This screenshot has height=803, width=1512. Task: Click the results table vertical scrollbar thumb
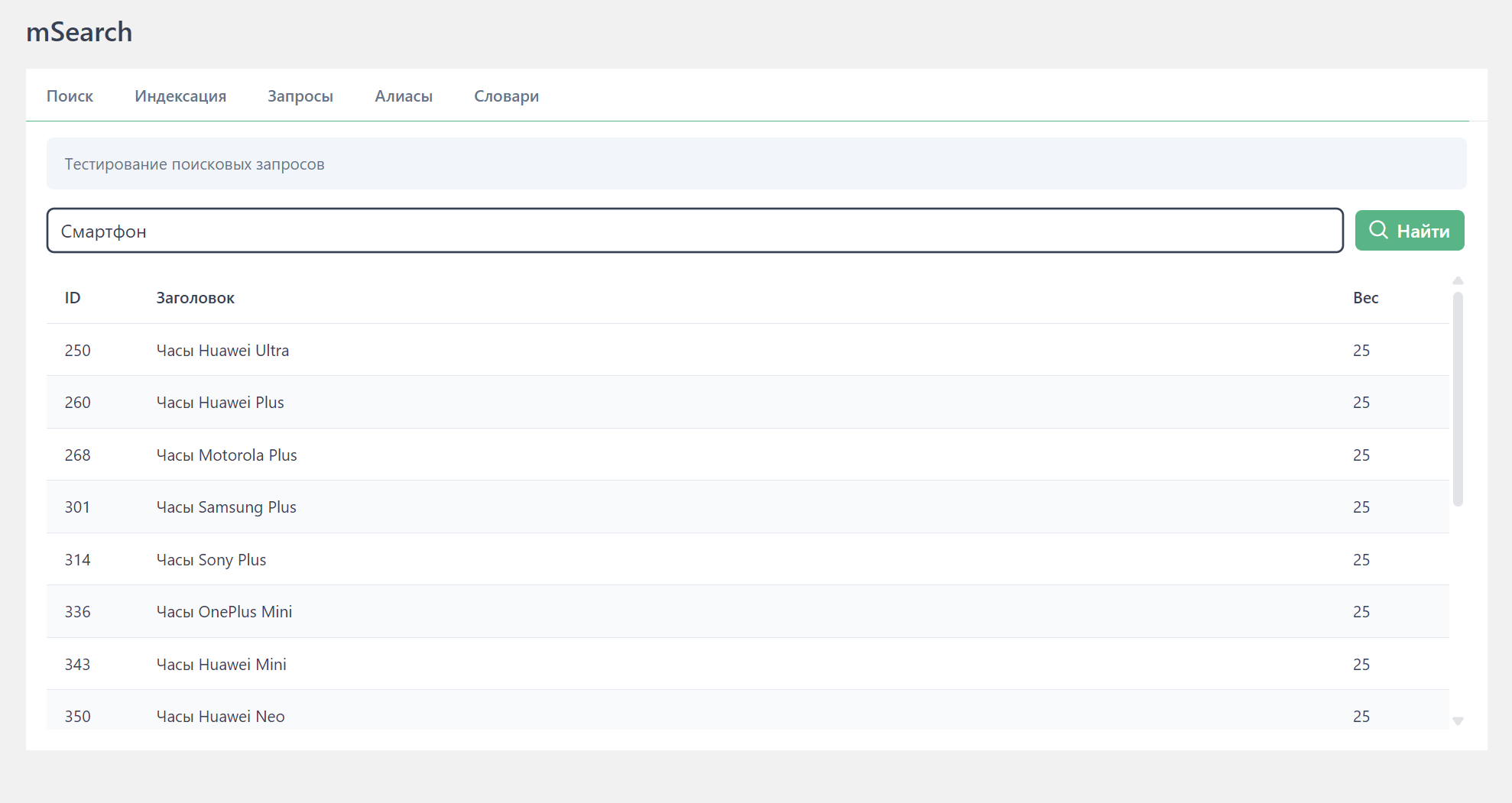click(x=1458, y=399)
